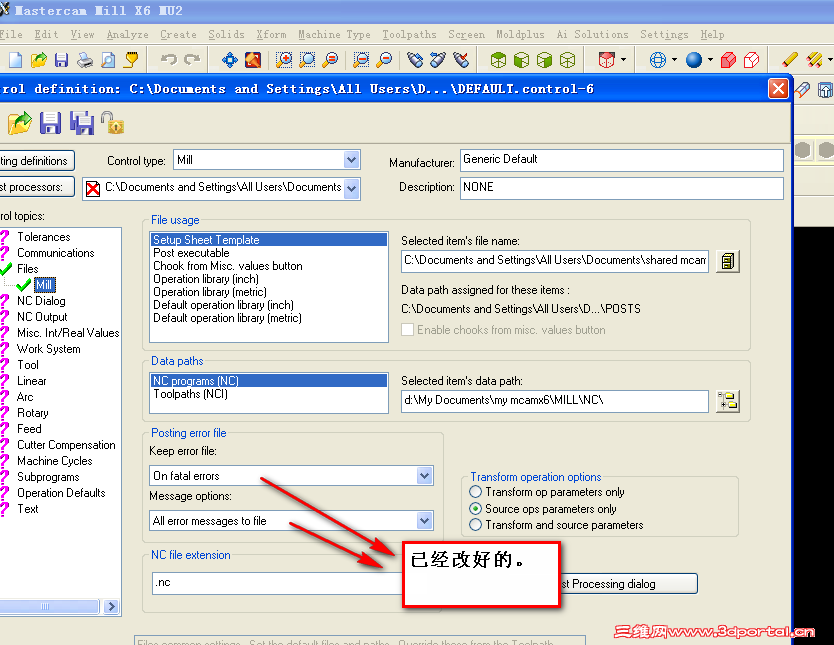
Task: Open dropdown arrow next to blue globe icon
Action: [x=674, y=60]
